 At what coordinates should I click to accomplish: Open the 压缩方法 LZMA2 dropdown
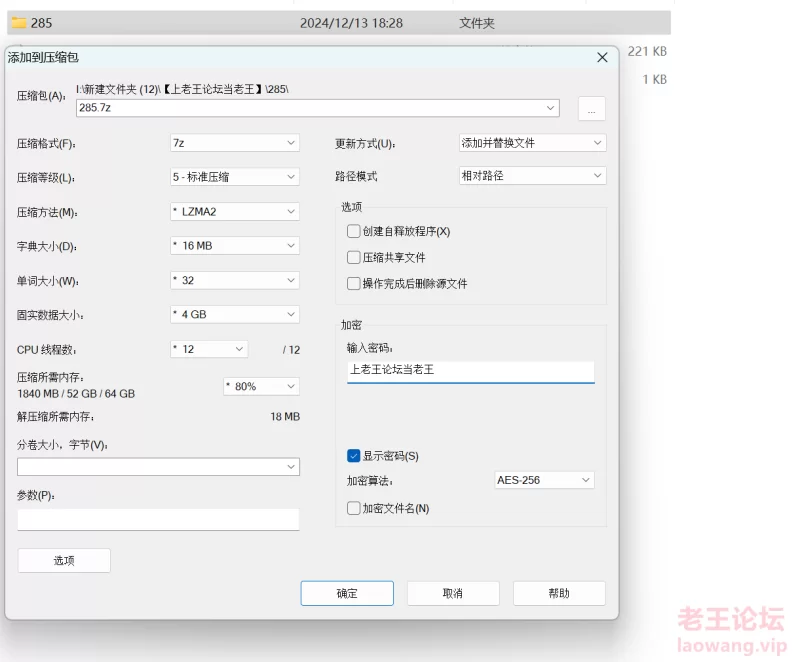click(234, 212)
